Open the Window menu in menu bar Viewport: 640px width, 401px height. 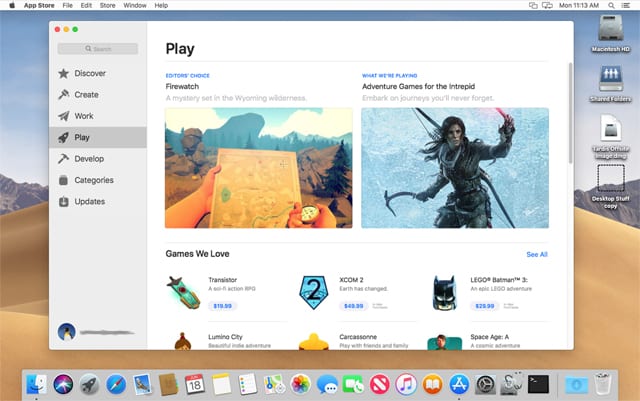point(135,6)
